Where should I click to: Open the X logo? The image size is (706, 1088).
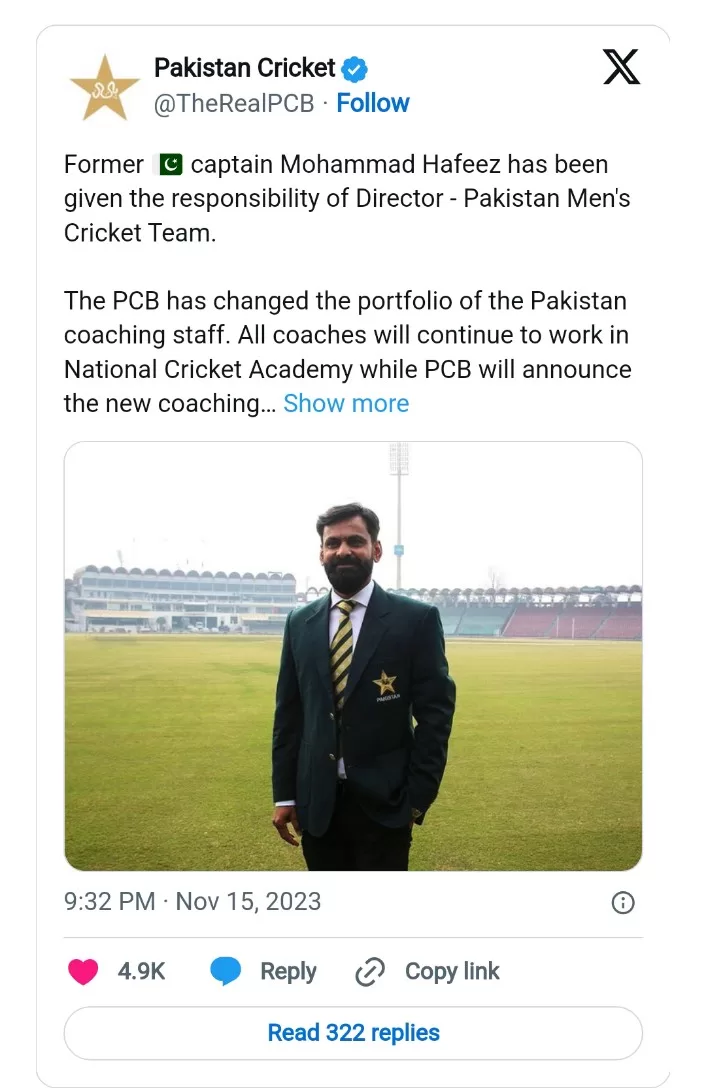pyautogui.click(x=621, y=68)
